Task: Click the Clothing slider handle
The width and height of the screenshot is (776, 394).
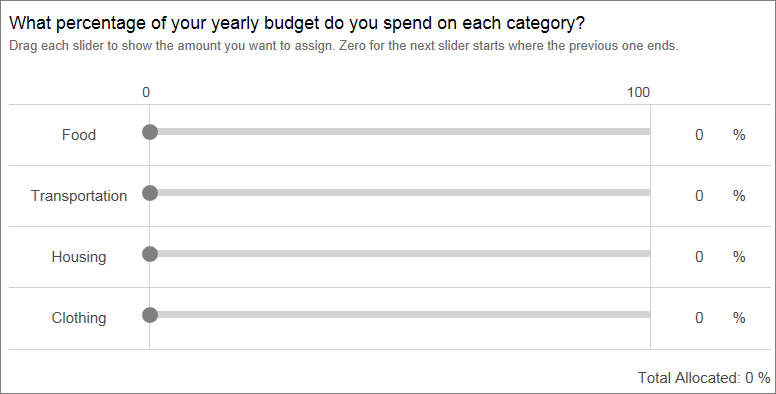Action: pos(150,315)
